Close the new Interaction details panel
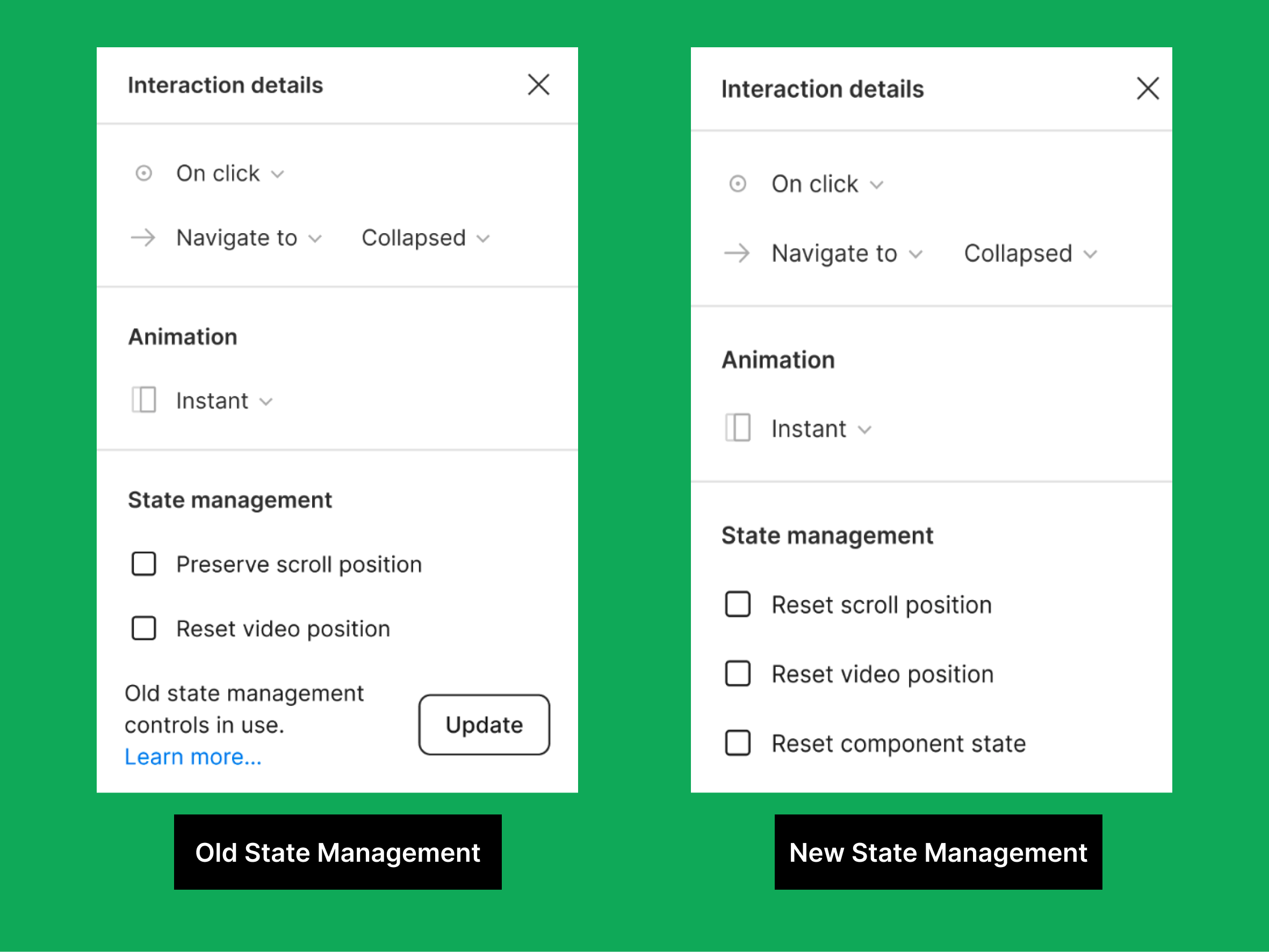This screenshot has width=1269, height=952. click(x=1148, y=88)
